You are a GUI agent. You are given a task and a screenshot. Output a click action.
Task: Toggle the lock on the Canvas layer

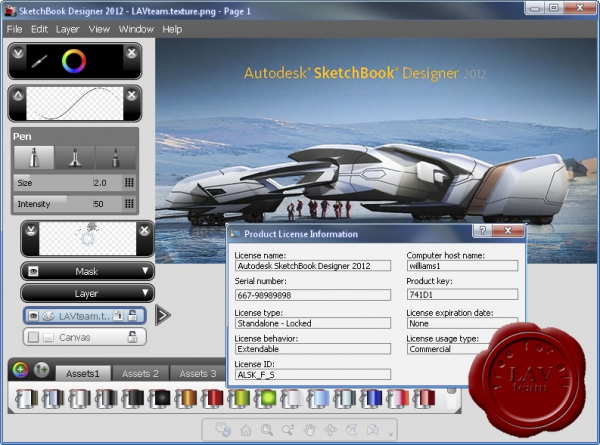coord(132,337)
